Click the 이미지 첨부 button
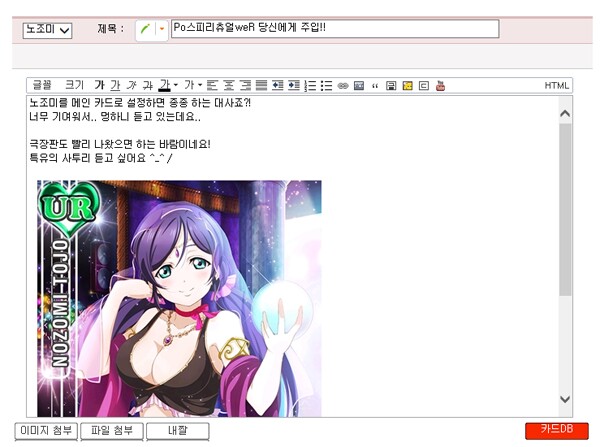600x447 pixels. pyautogui.click(x=46, y=431)
